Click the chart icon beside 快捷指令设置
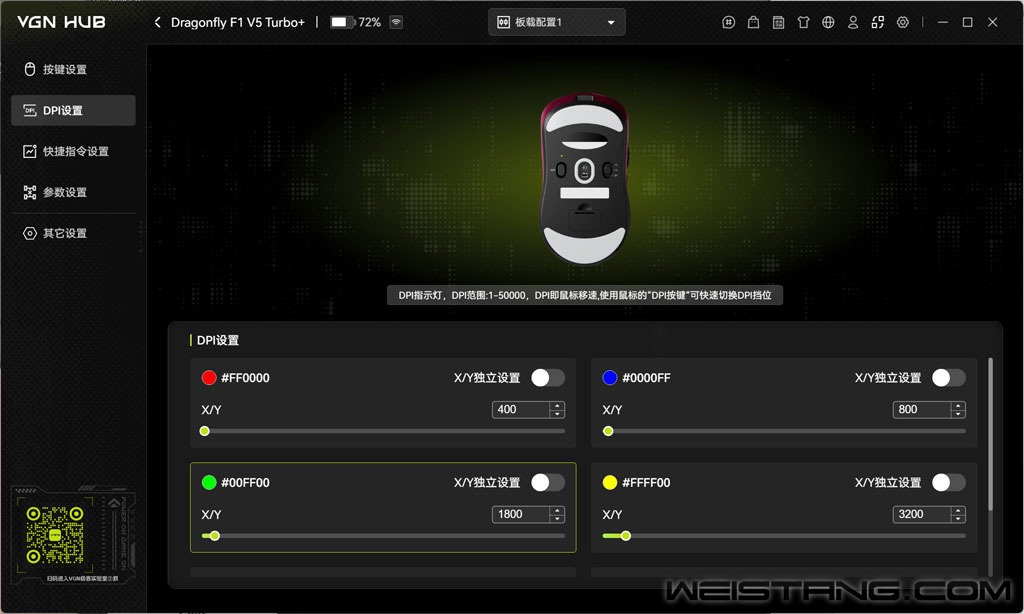Viewport: 1024px width, 614px height. point(29,152)
